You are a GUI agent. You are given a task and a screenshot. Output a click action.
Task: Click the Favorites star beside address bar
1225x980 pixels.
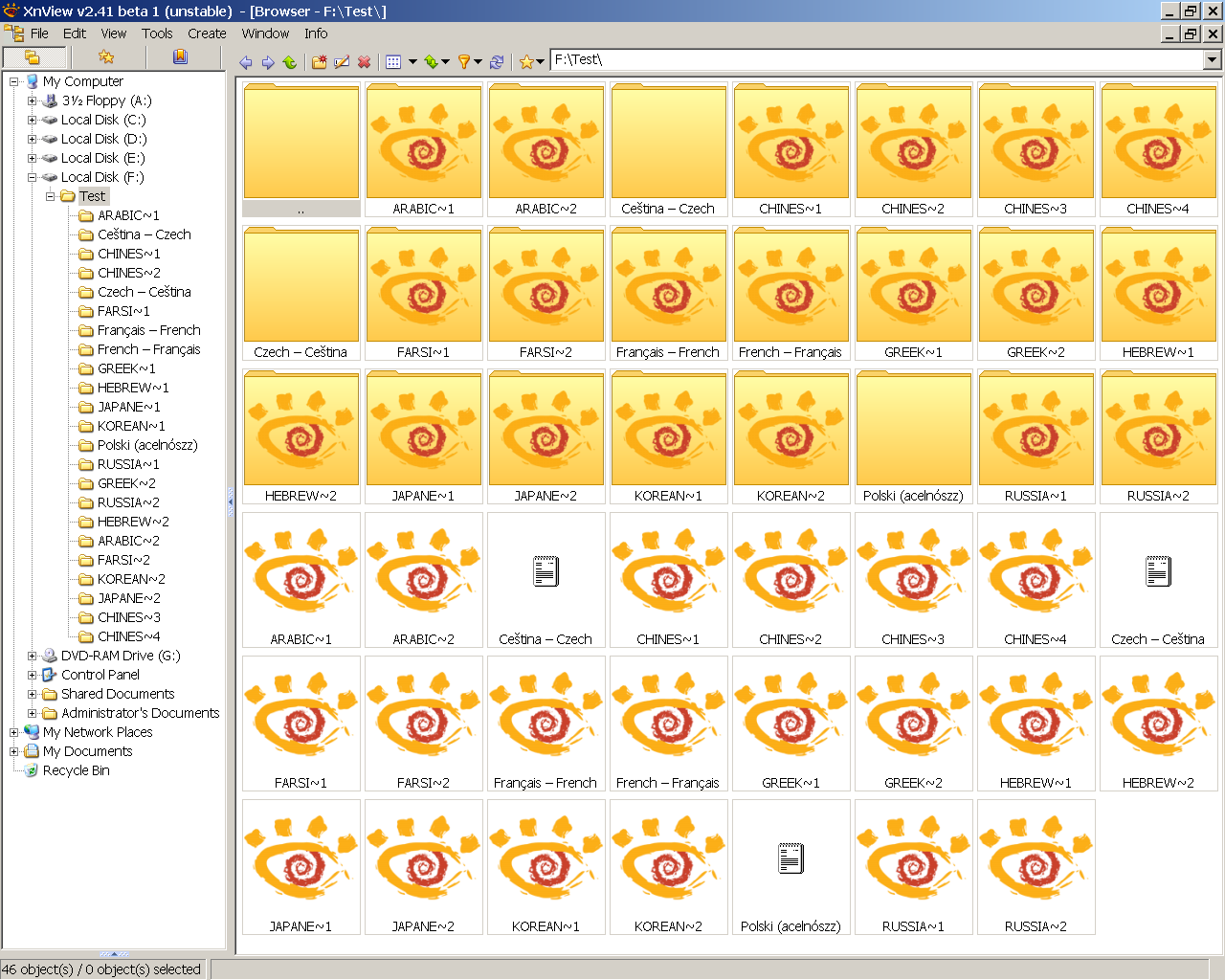526,62
